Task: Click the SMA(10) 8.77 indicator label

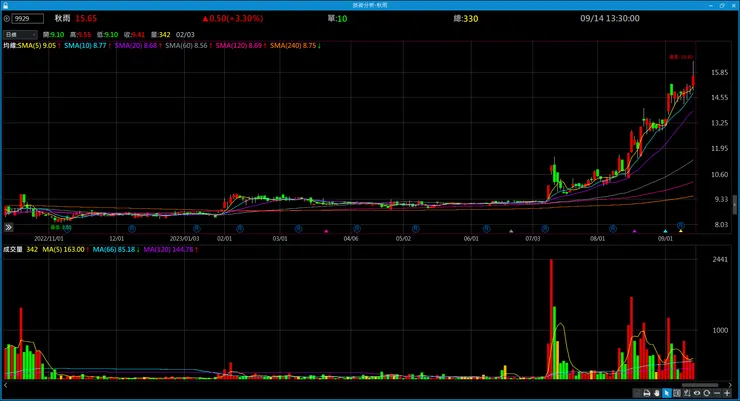Action: [85, 46]
